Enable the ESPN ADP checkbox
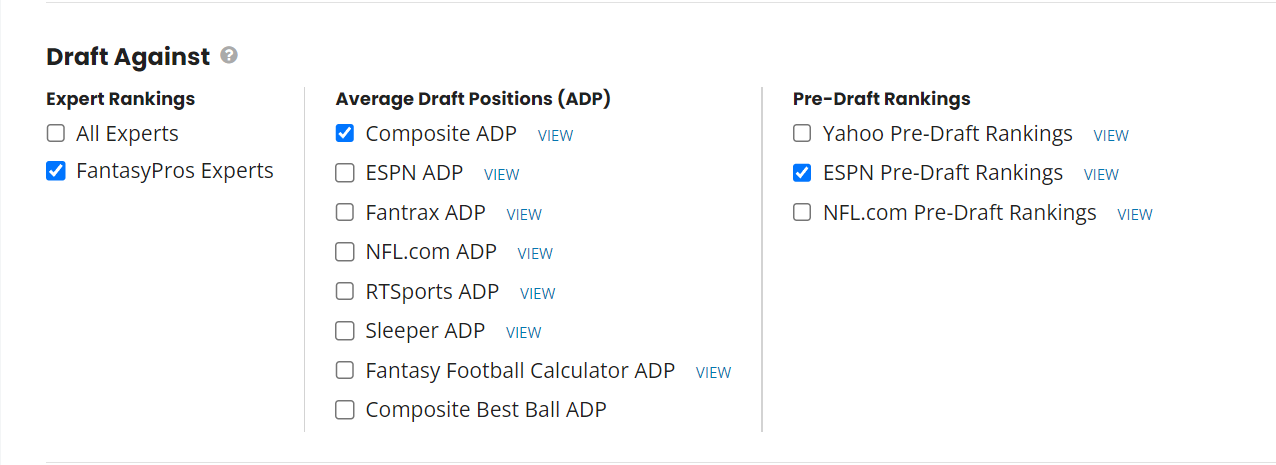This screenshot has width=1276, height=465. pos(345,173)
